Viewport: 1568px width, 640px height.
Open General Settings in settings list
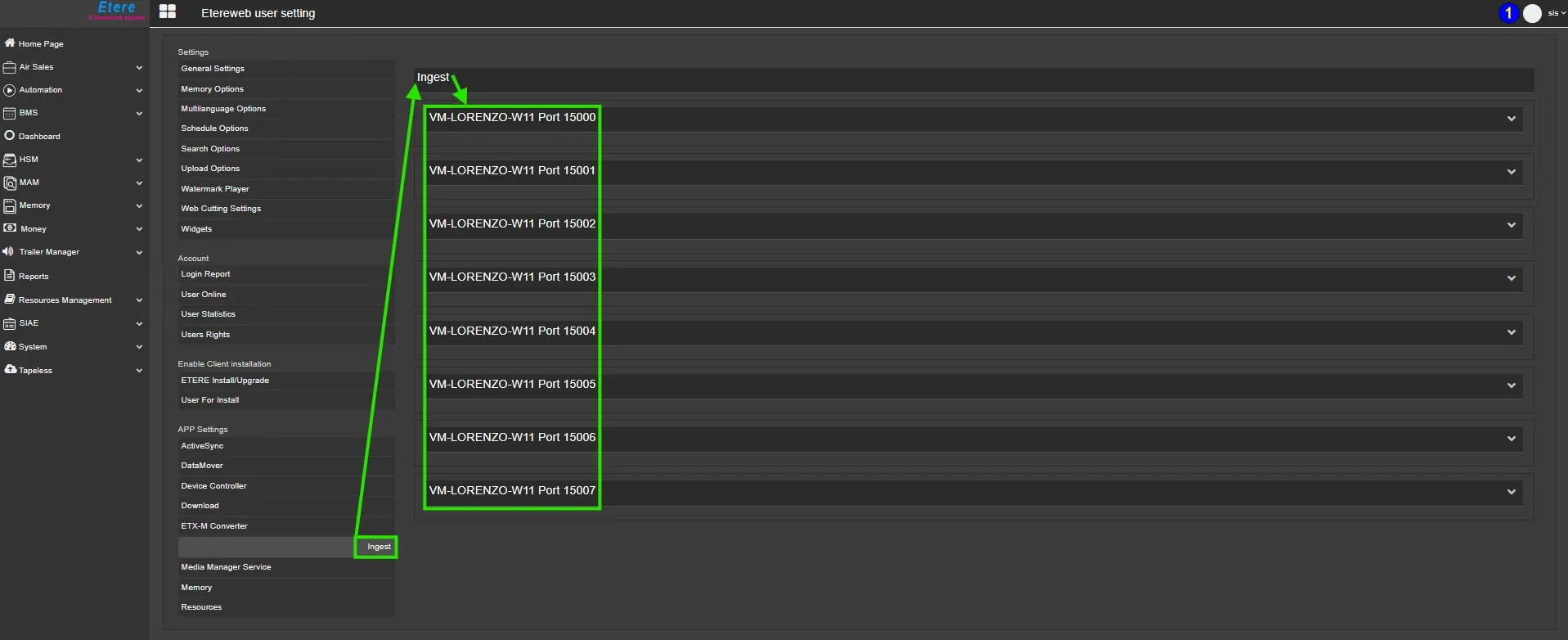[213, 69]
